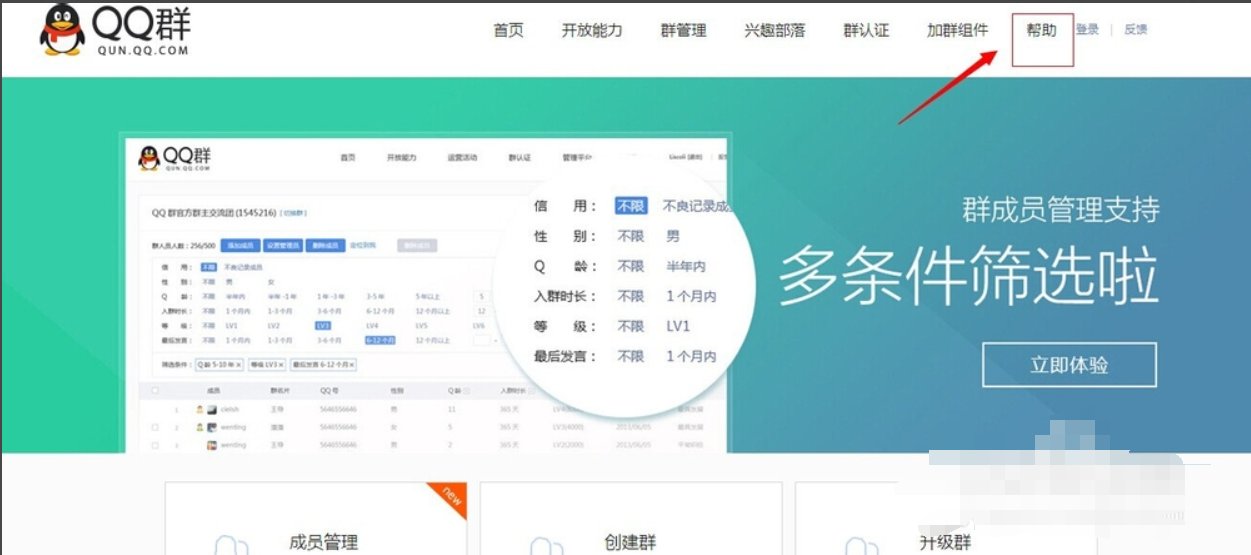
Task: Click LV1 in the magnified 等级 row
Action: point(679,326)
